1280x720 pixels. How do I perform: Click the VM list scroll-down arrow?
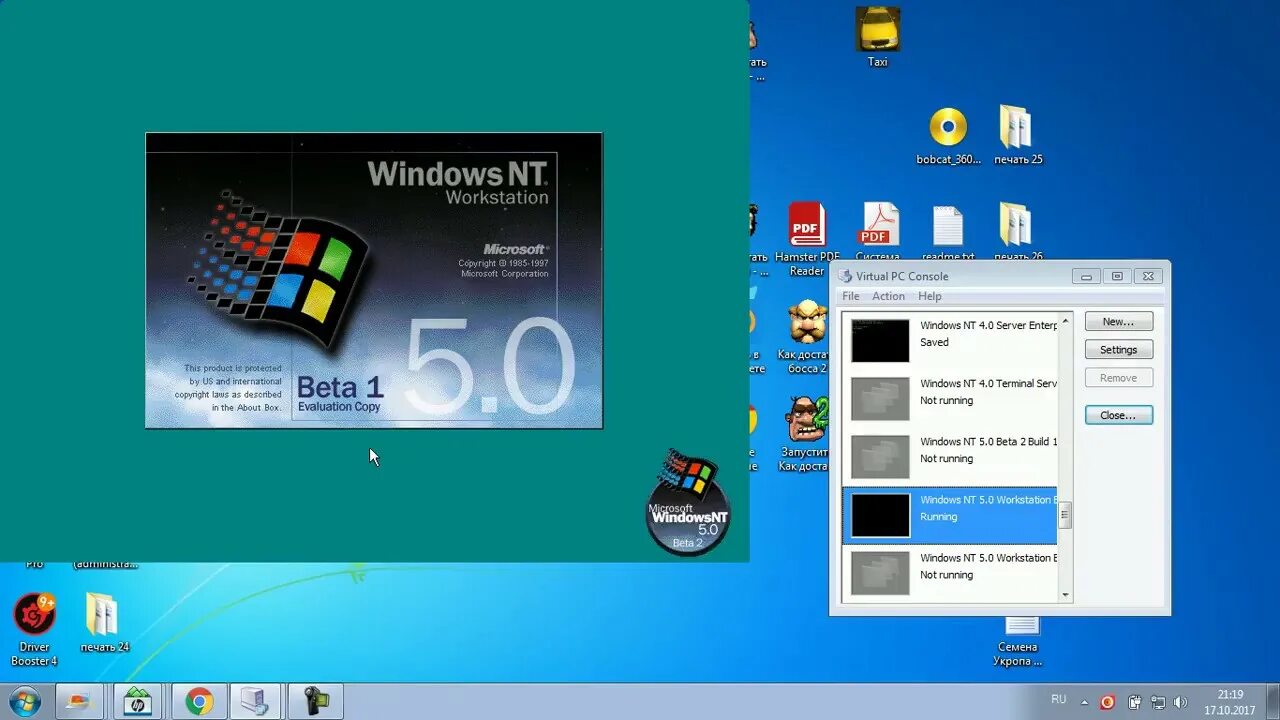tap(1065, 594)
